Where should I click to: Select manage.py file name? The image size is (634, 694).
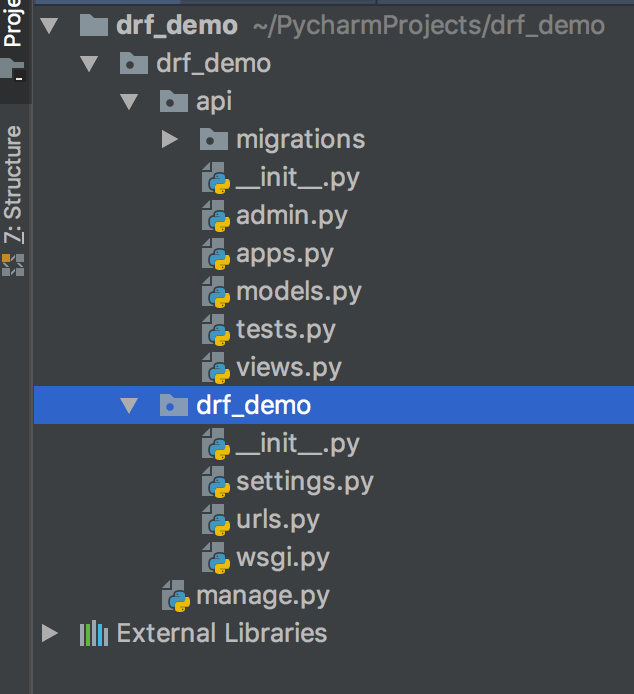pos(263,597)
